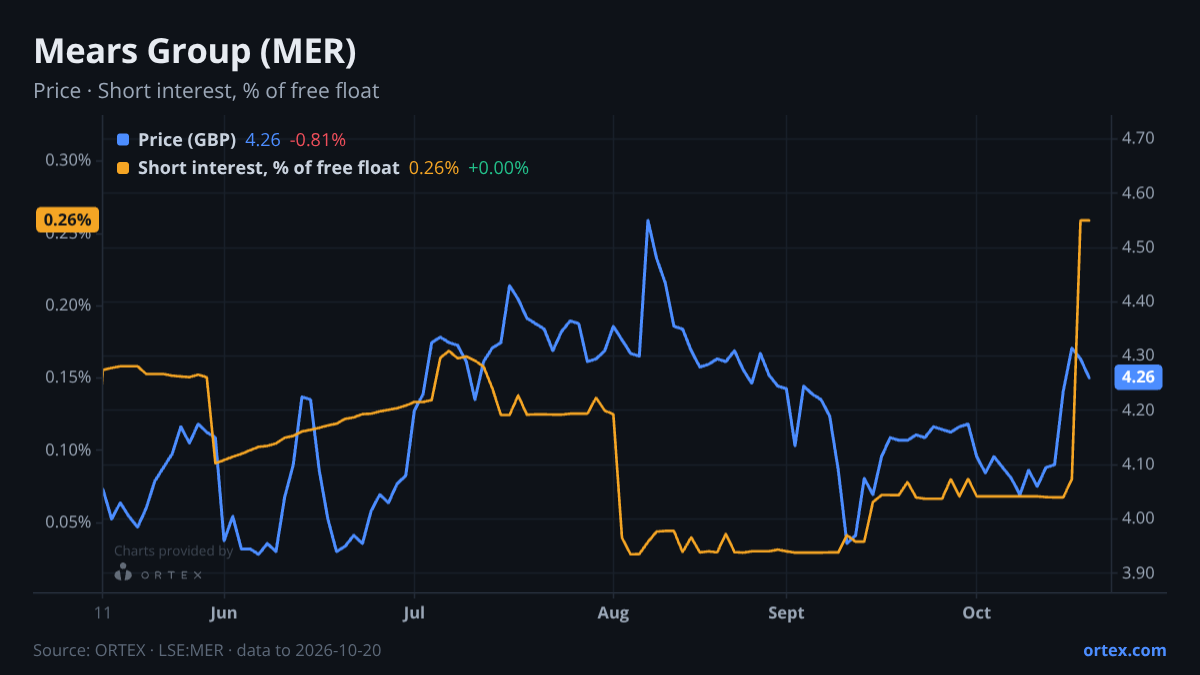Click the Sept x-axis label
Screen dimensions: 1200x675
coord(787,612)
